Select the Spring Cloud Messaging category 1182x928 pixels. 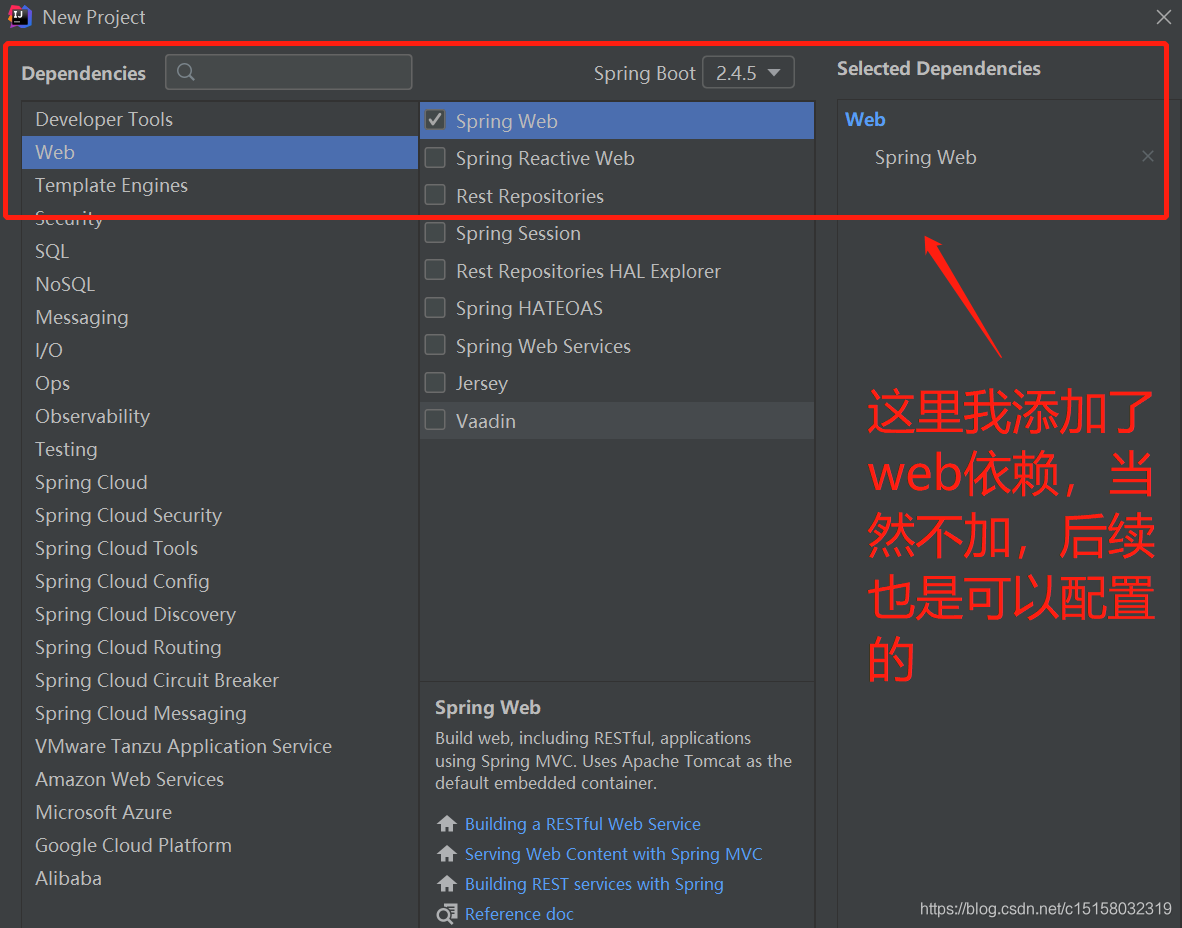pyautogui.click(x=219, y=713)
